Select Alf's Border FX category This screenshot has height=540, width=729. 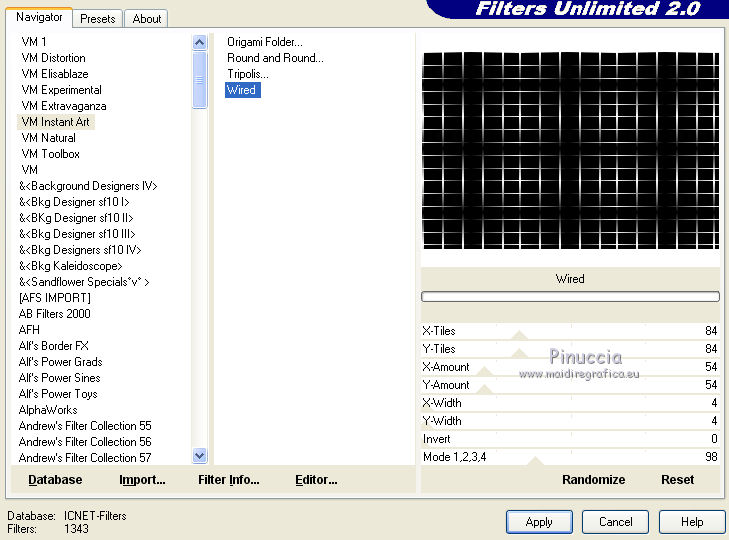(53, 346)
